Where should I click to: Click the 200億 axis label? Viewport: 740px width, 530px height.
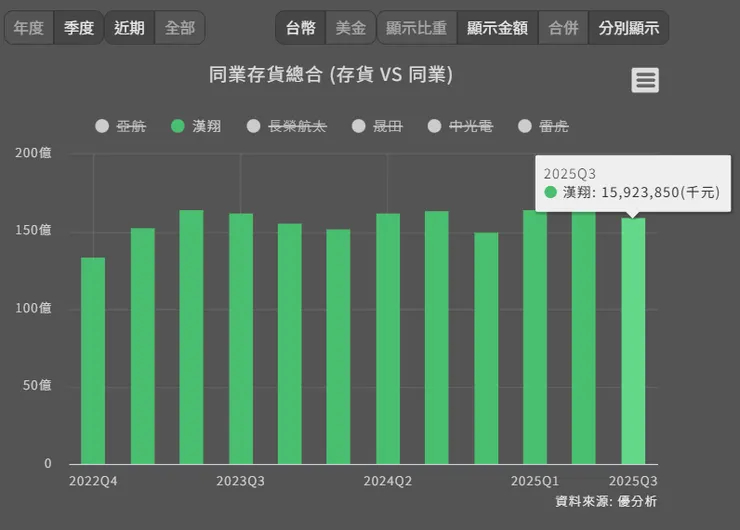[33, 153]
